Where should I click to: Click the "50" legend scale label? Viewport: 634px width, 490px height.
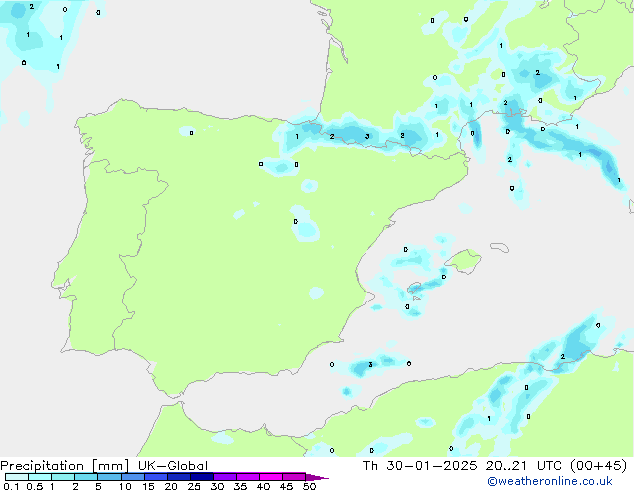[309, 486]
